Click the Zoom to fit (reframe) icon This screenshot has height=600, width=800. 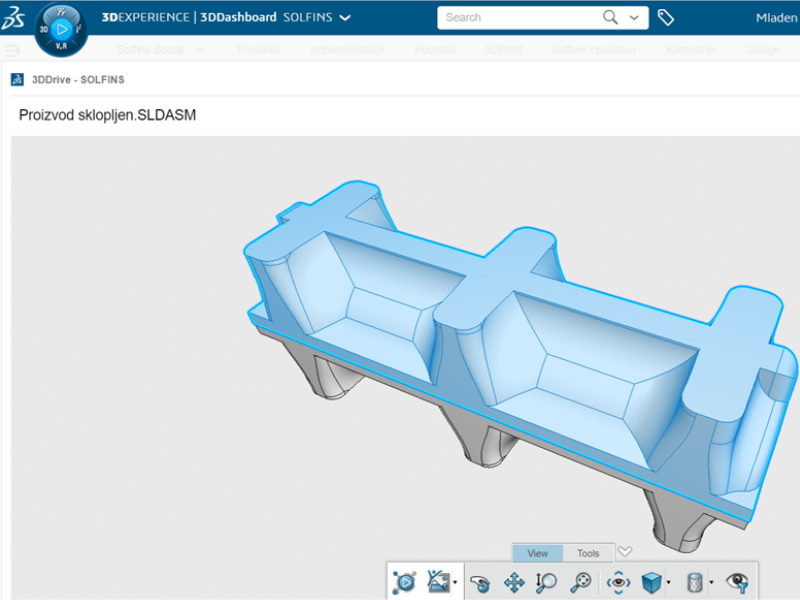(x=580, y=582)
